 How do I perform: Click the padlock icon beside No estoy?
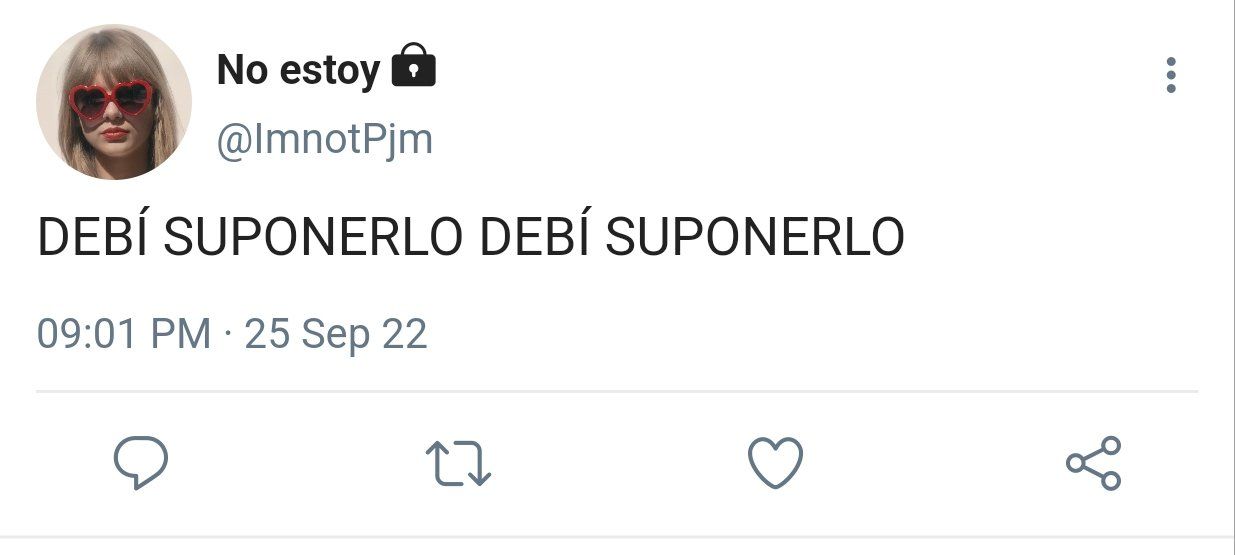413,66
